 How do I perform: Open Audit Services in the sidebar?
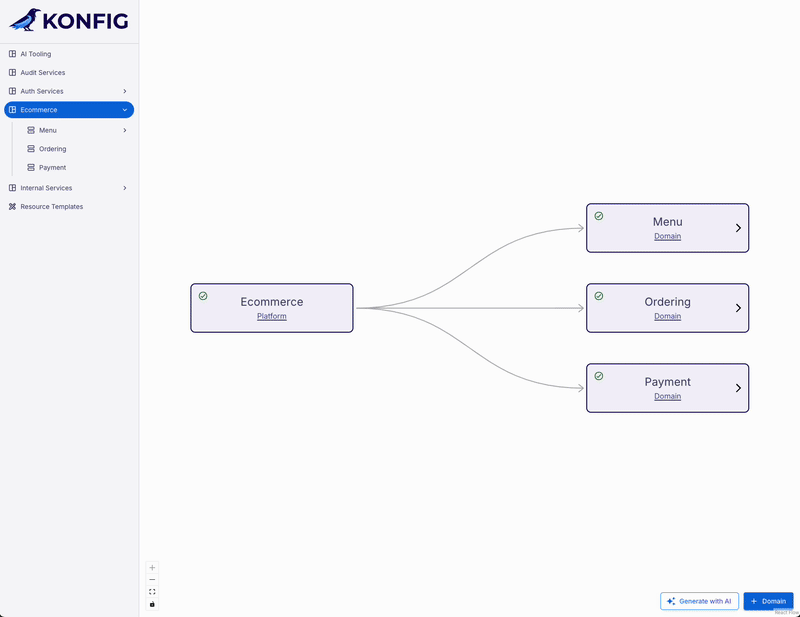[43, 73]
